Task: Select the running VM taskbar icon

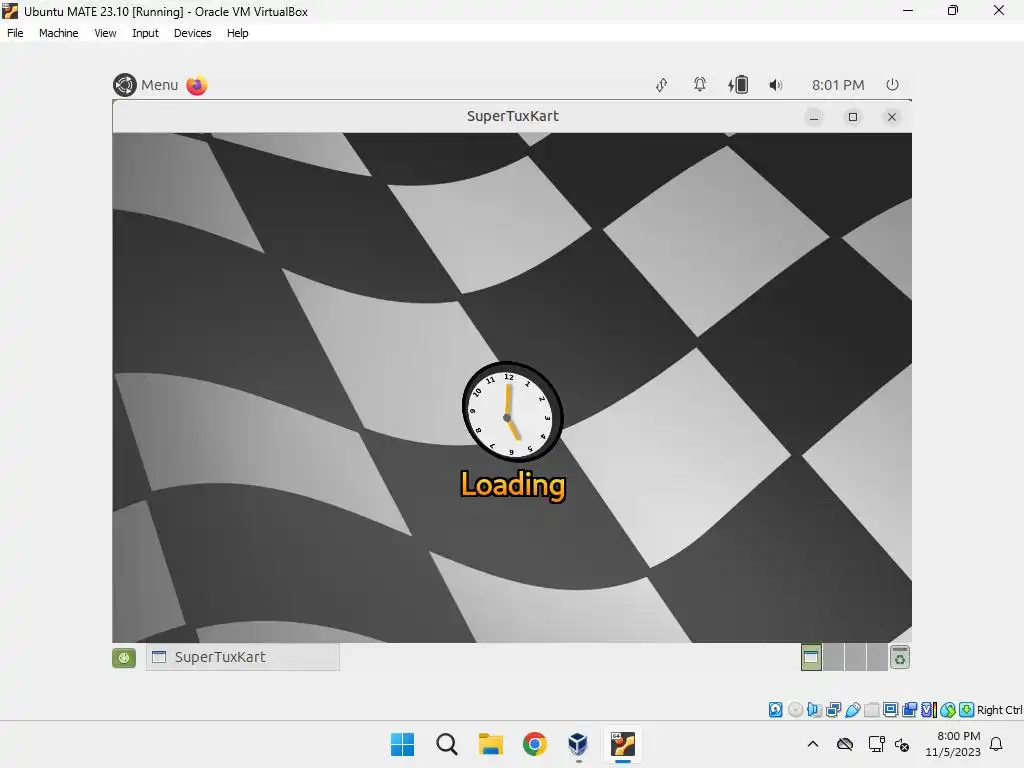Action: 623,744
